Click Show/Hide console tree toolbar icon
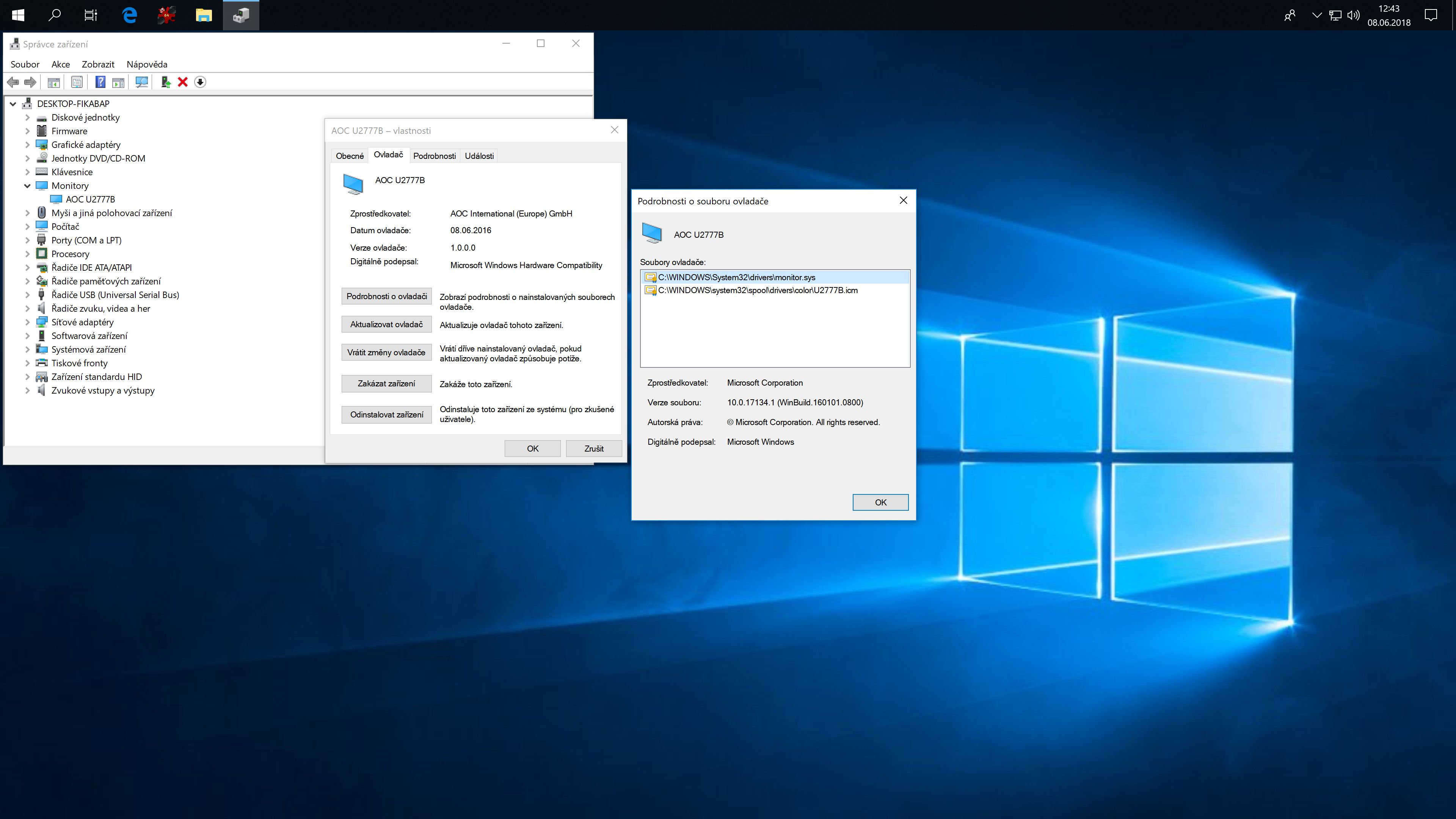The width and height of the screenshot is (1456, 819). tap(54, 83)
